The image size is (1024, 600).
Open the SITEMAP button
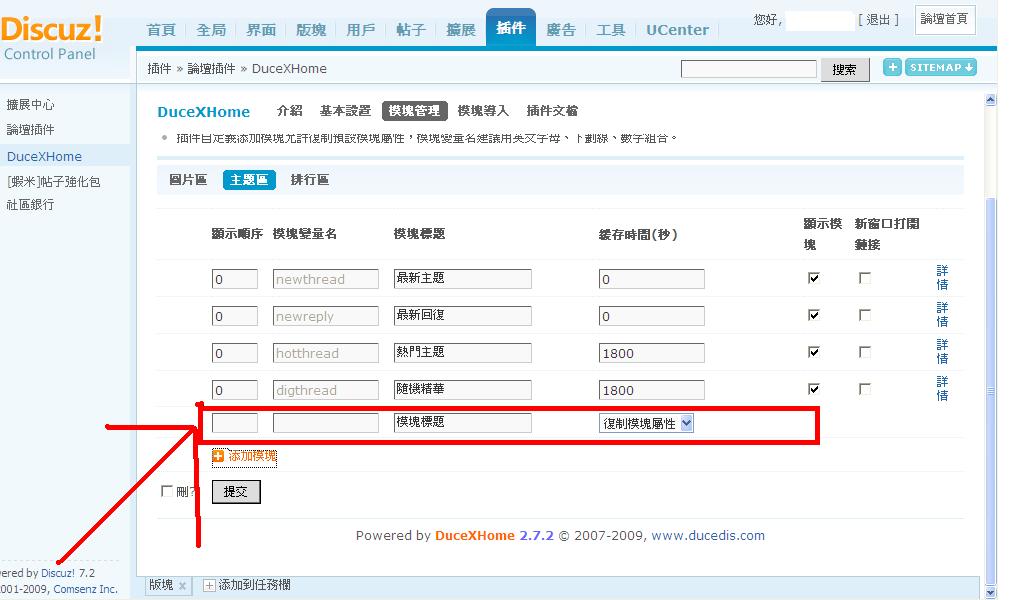tap(941, 67)
